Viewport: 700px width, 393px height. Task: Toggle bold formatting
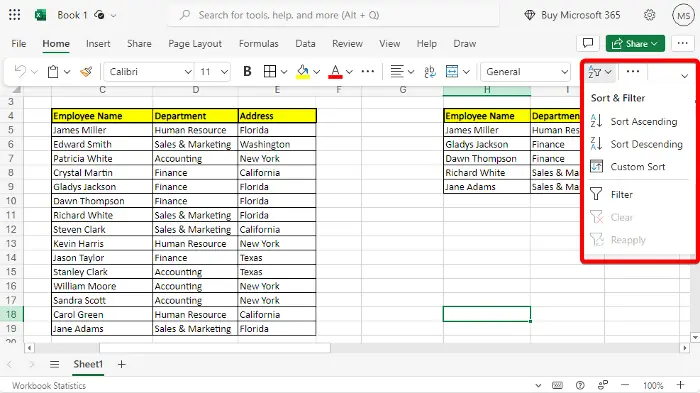(247, 71)
